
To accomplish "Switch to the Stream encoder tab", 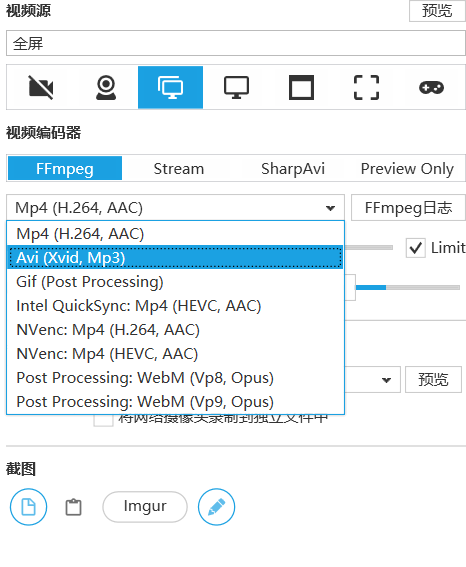I will [179, 169].
